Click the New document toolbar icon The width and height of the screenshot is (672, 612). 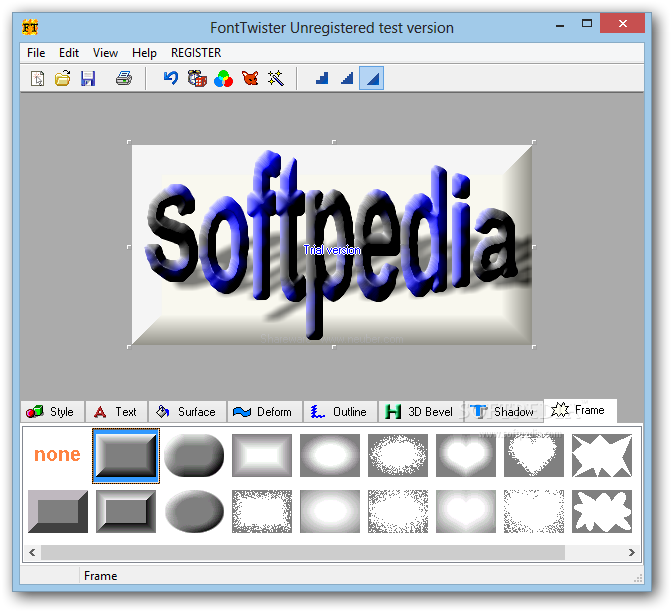pos(37,78)
